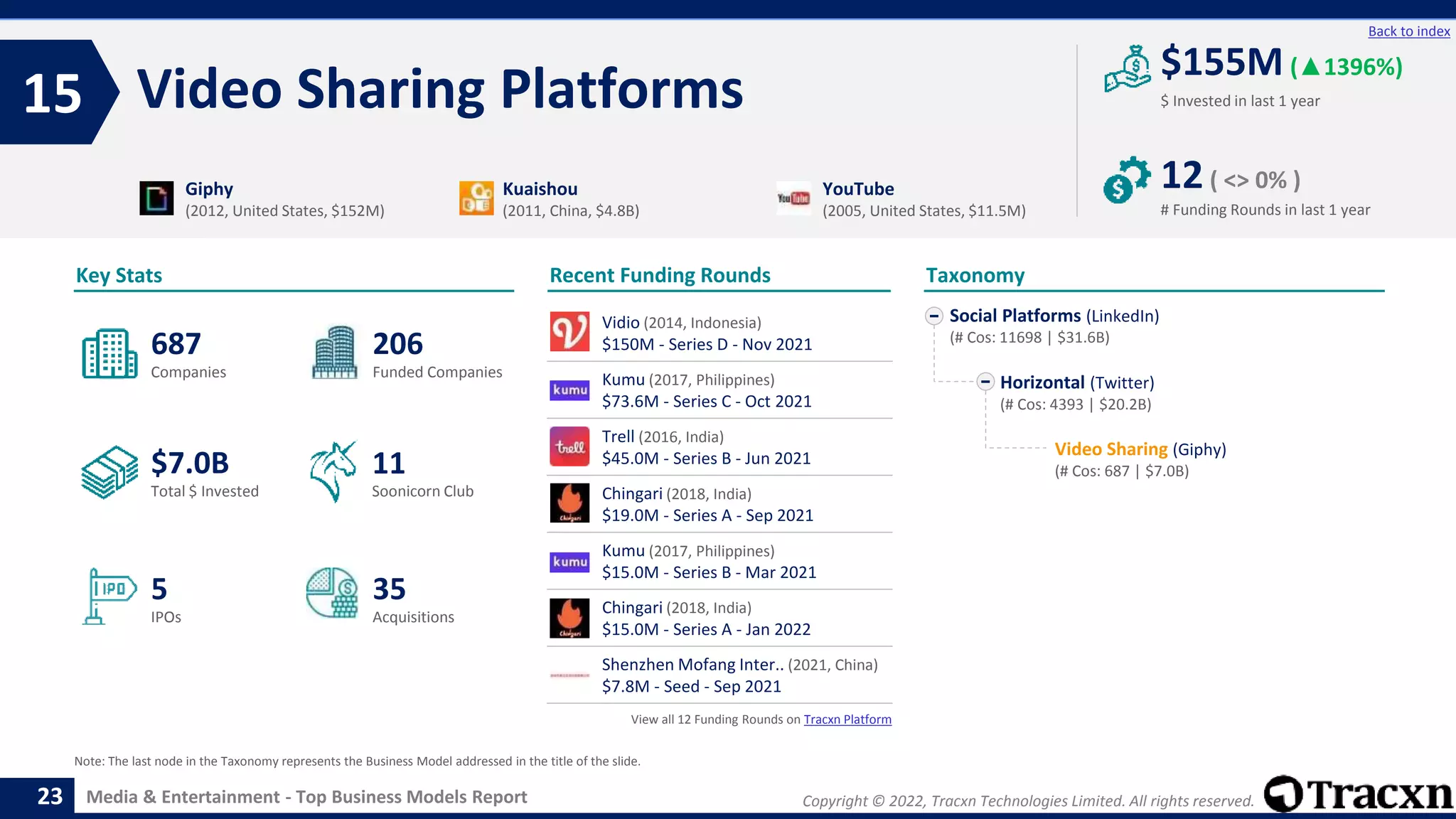Click '(# Cos: 4393 | $20.2B)' text
Image resolution: width=1456 pixels, height=819 pixels.
point(1076,405)
